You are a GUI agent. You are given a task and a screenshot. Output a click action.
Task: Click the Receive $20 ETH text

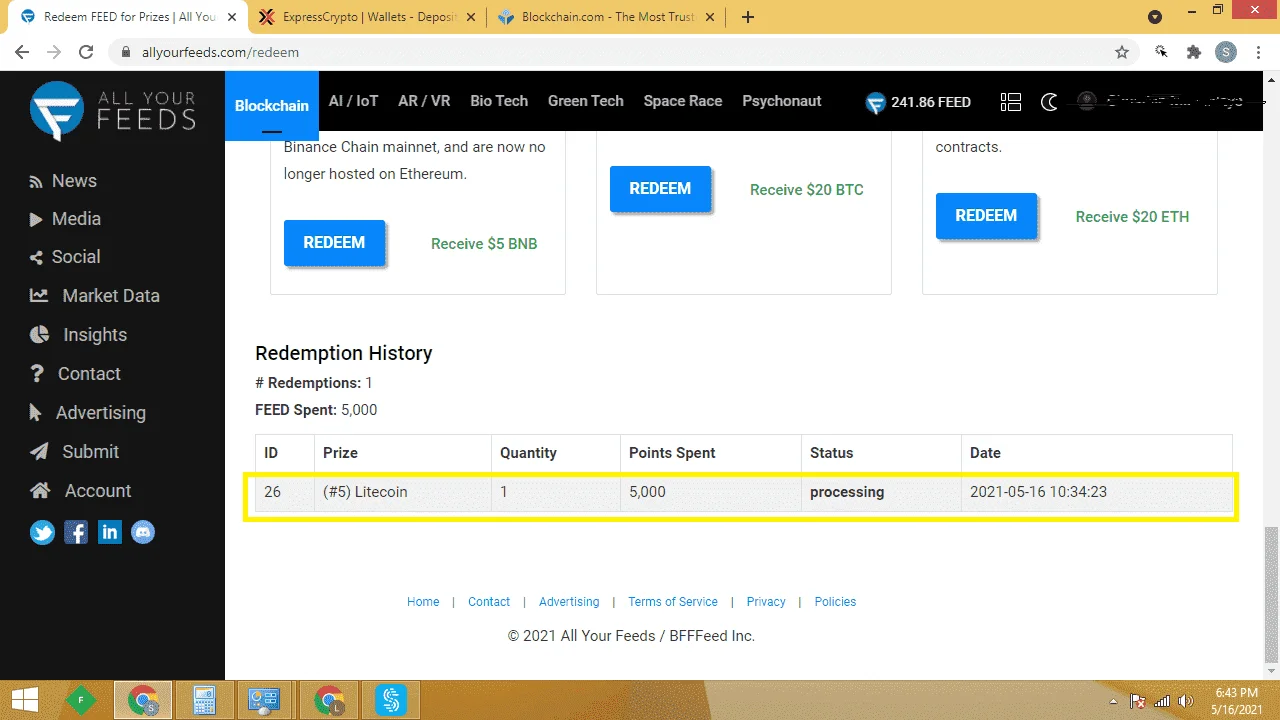tap(1132, 217)
